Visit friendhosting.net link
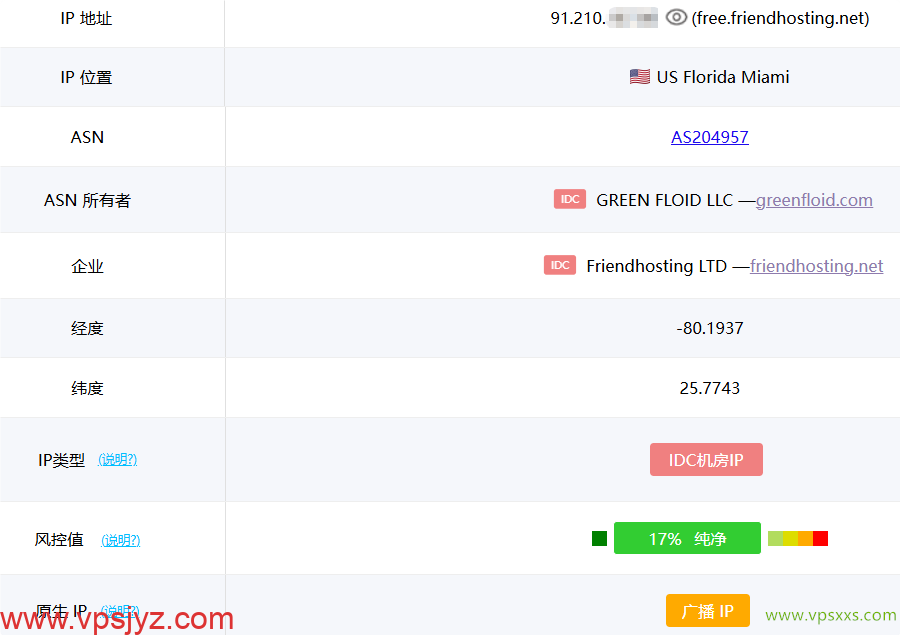Screen dimensions: 900x635 click(x=816, y=266)
